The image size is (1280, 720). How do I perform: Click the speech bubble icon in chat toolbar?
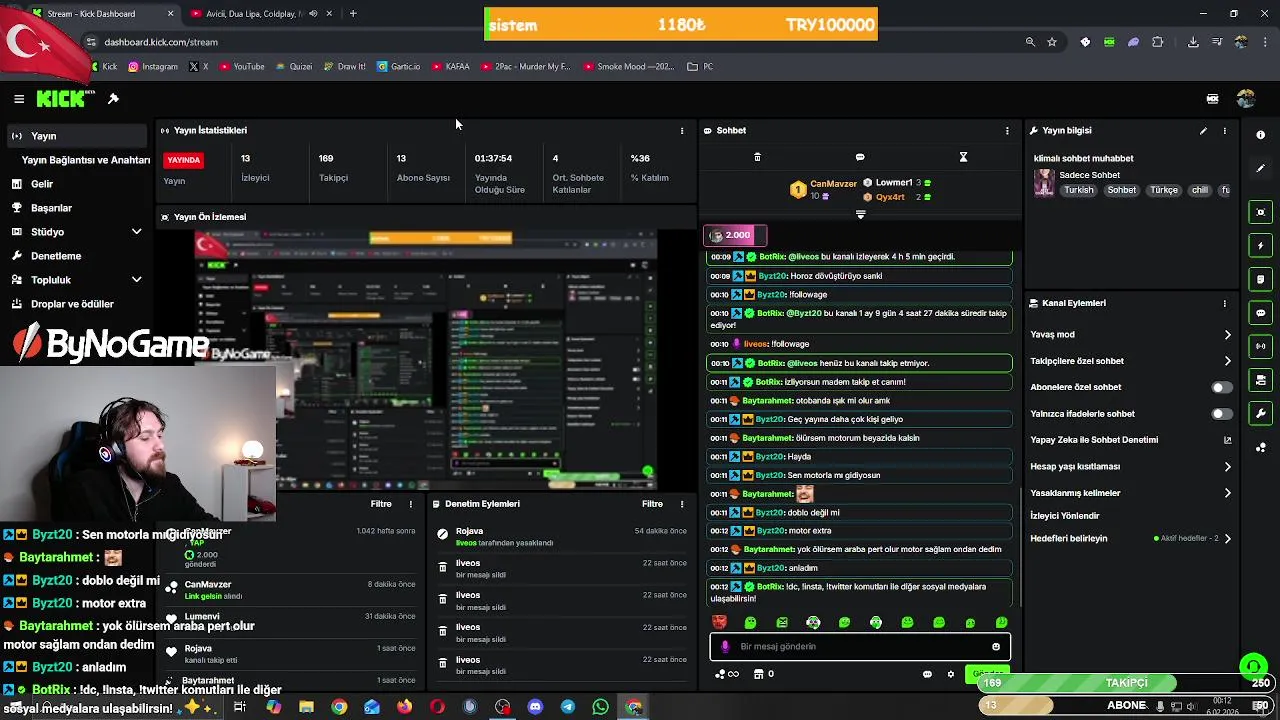(x=860, y=157)
